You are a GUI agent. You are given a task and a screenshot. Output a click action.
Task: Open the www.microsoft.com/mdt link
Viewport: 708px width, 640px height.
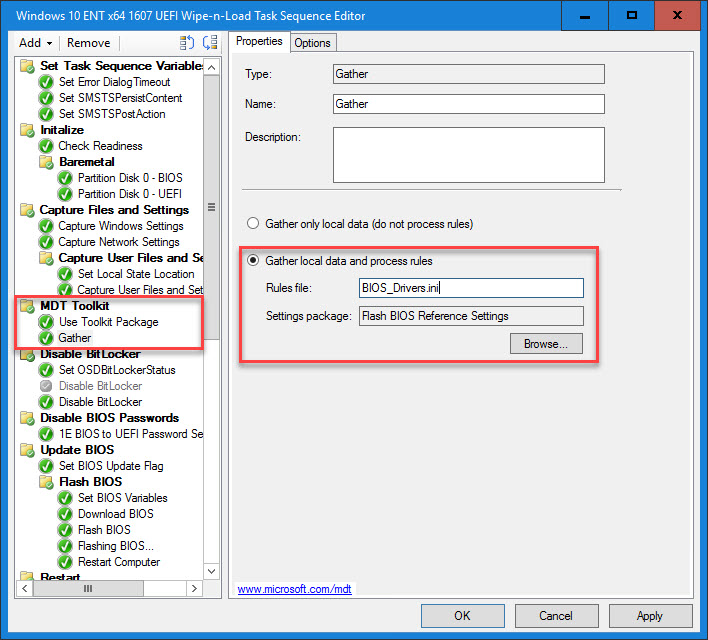point(294,590)
